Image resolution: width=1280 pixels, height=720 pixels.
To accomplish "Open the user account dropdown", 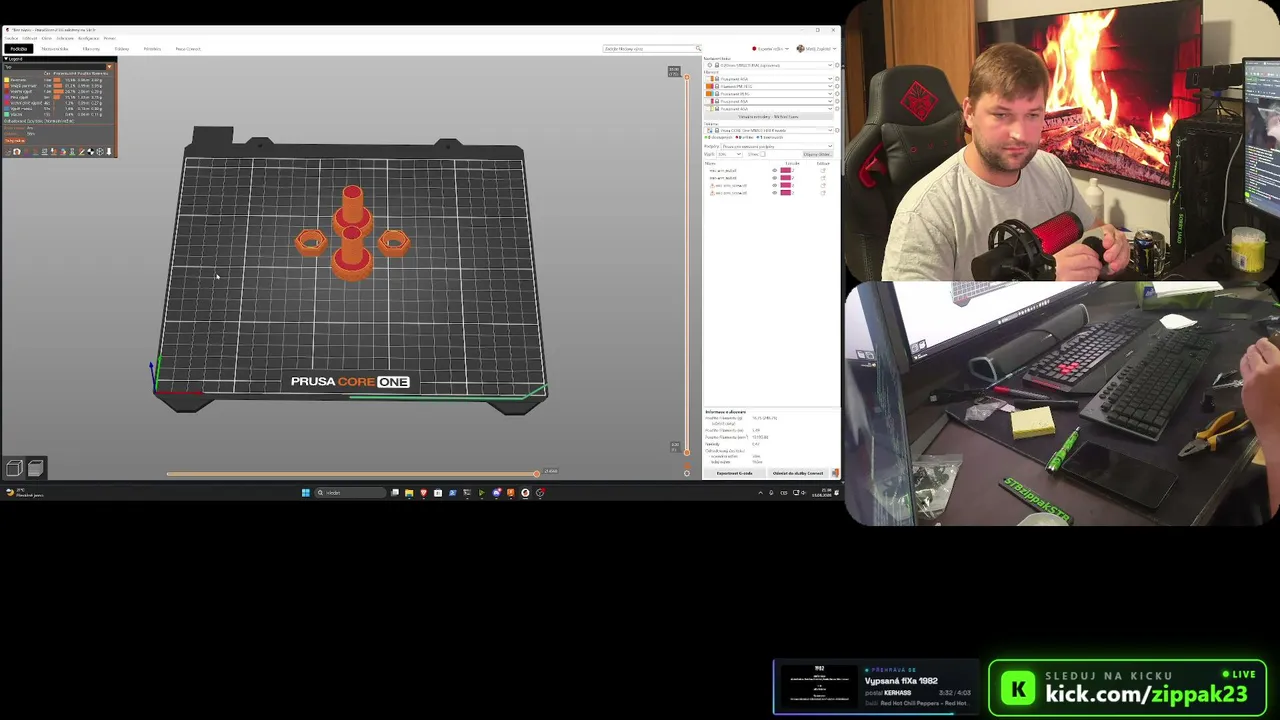I will (x=816, y=49).
